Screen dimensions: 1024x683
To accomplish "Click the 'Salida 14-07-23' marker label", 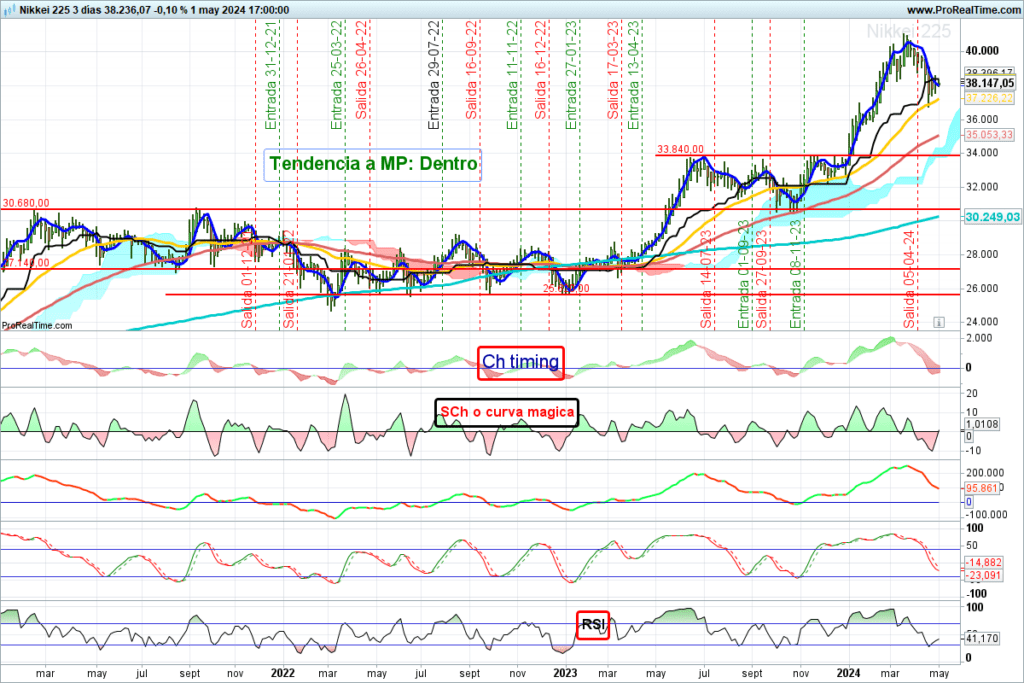I will click(x=706, y=279).
